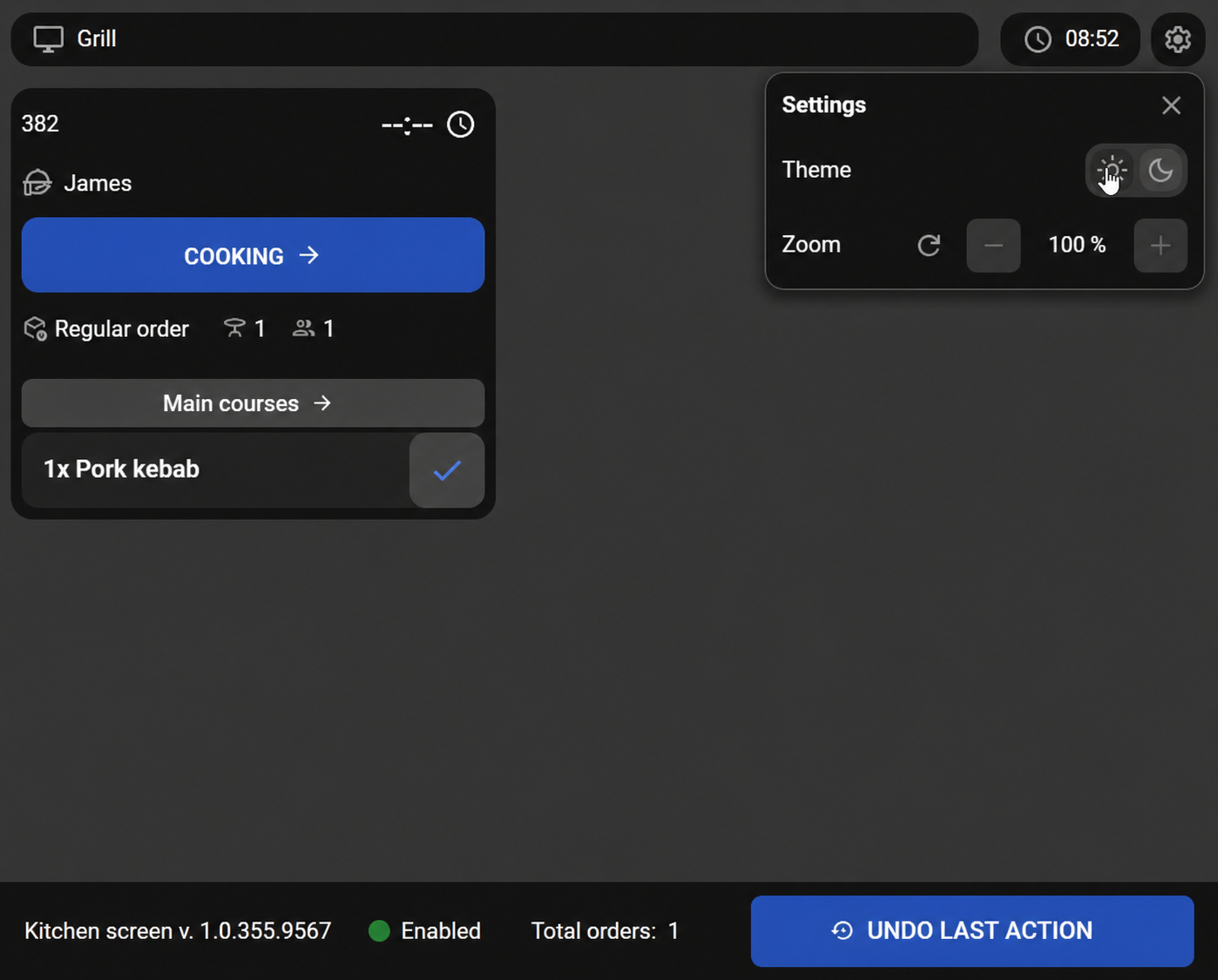Click the waiter name James
The height and width of the screenshot is (980, 1218).
click(x=98, y=184)
